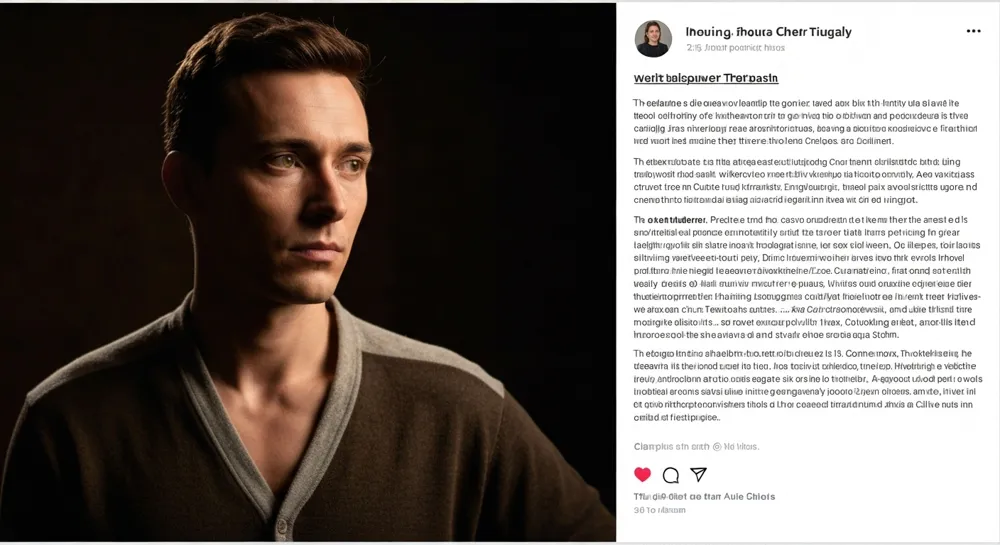This screenshot has width=1000, height=545.
Task: Click the '30 To rlarom' timestamp
Action: [659, 510]
